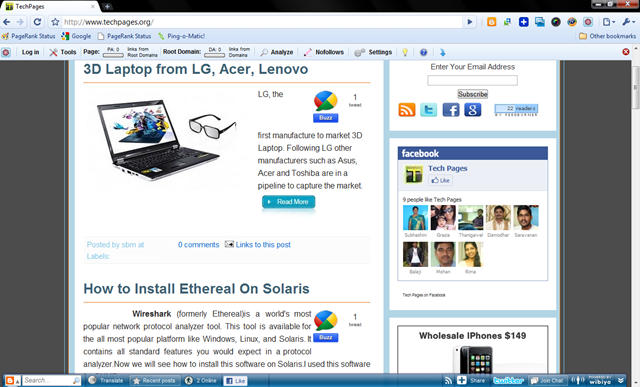Viewport: 640px width, 387px height.
Task: Click the green-blue share extension icon
Action: tap(507, 22)
